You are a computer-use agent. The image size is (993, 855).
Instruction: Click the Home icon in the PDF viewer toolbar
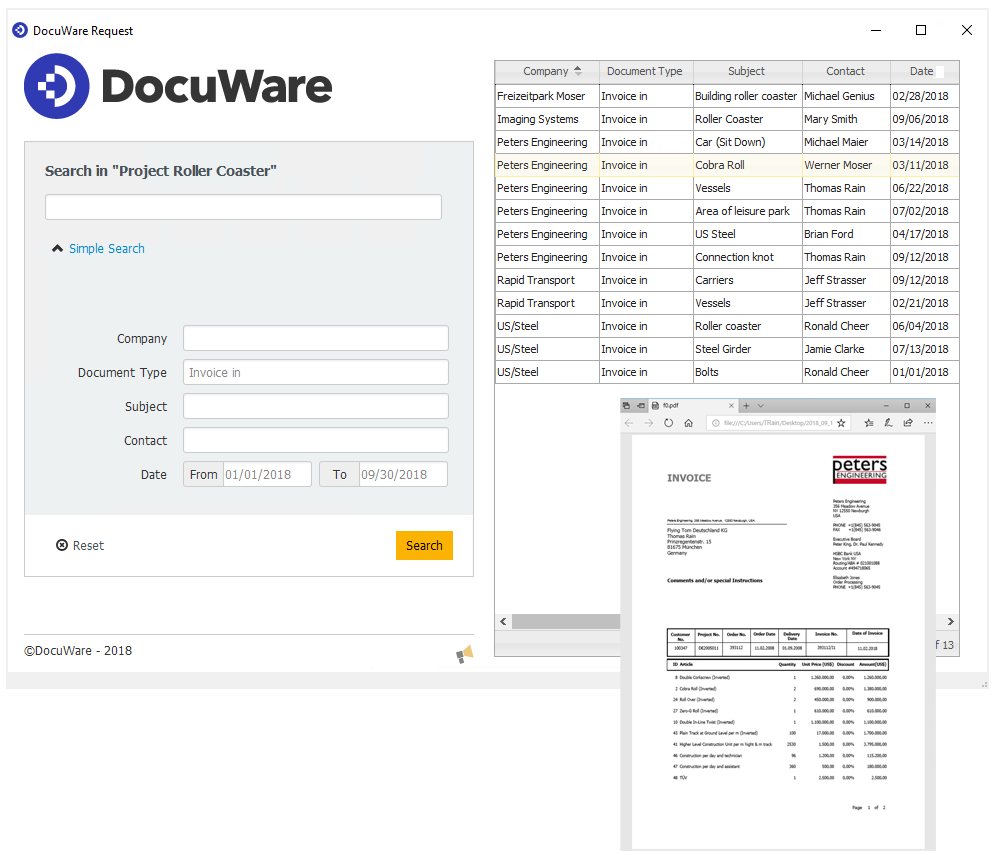(x=689, y=423)
